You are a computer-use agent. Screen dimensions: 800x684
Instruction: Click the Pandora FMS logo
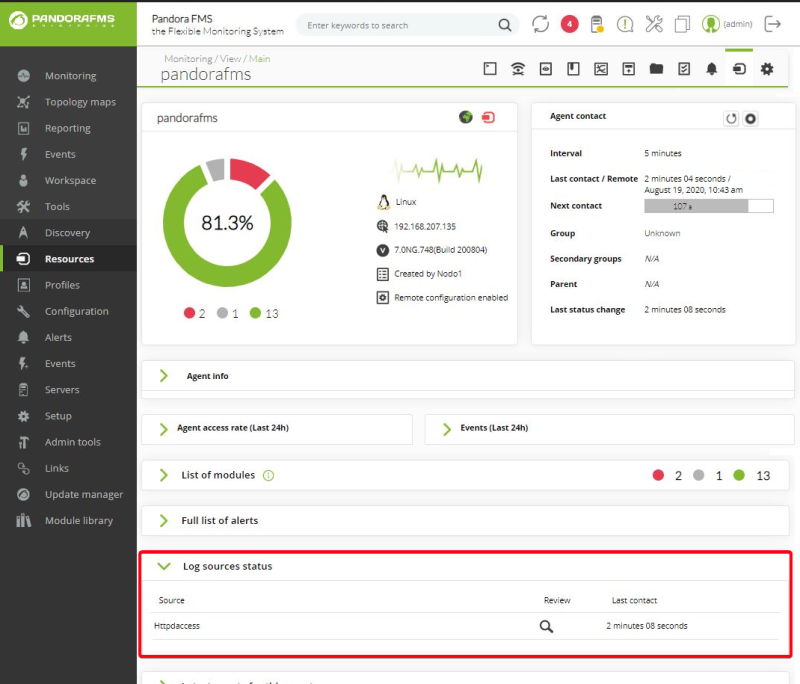tap(62, 20)
